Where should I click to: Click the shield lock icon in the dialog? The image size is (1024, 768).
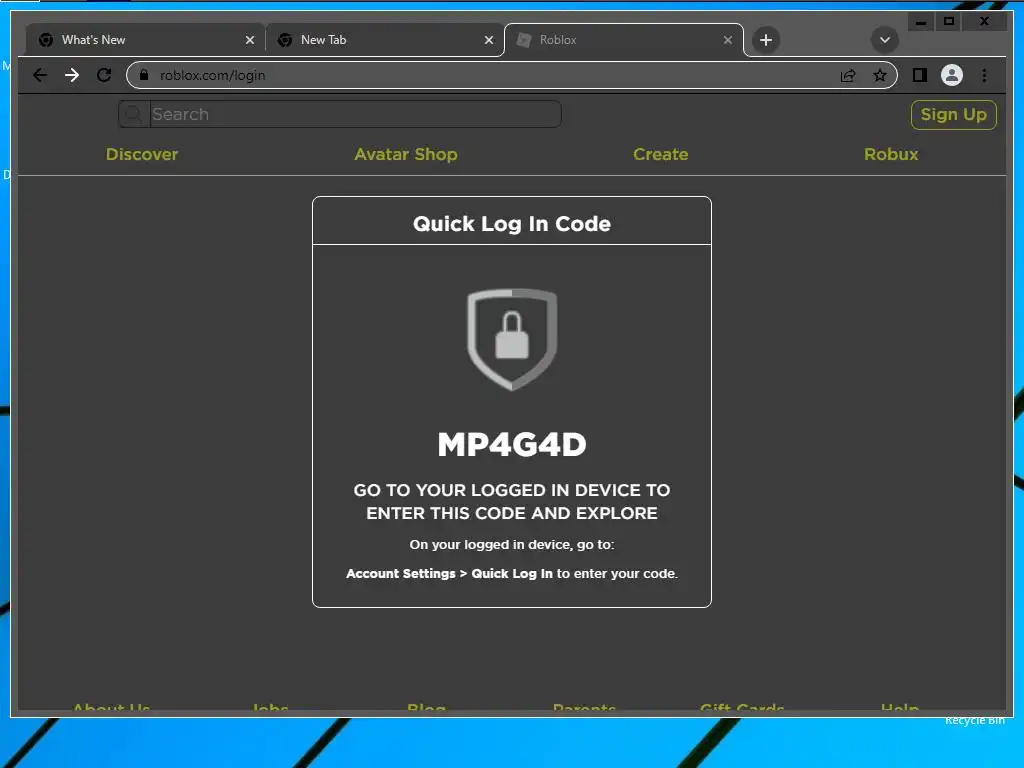(512, 340)
